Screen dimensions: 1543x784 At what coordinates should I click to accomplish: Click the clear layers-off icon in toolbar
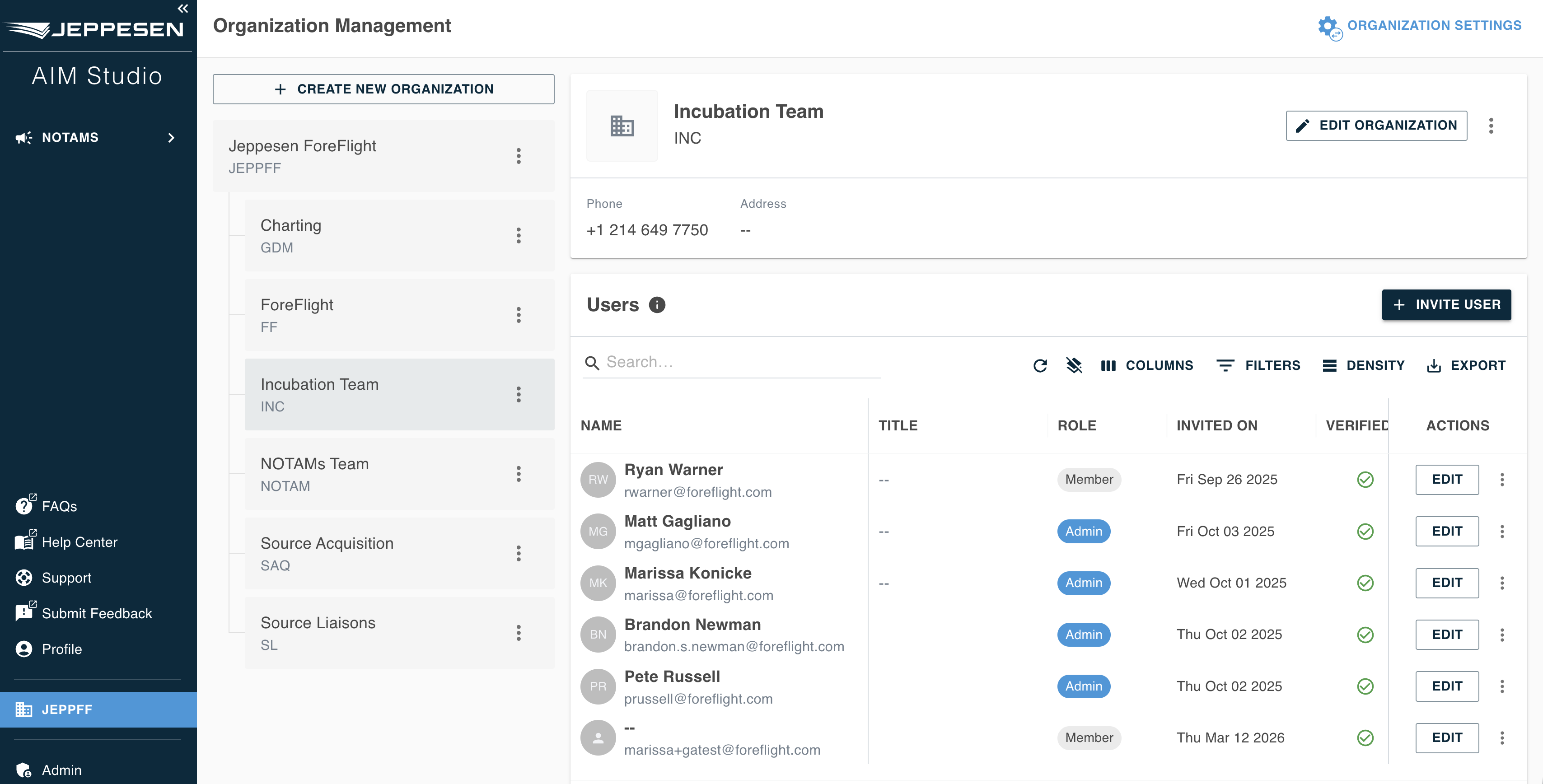click(x=1075, y=365)
